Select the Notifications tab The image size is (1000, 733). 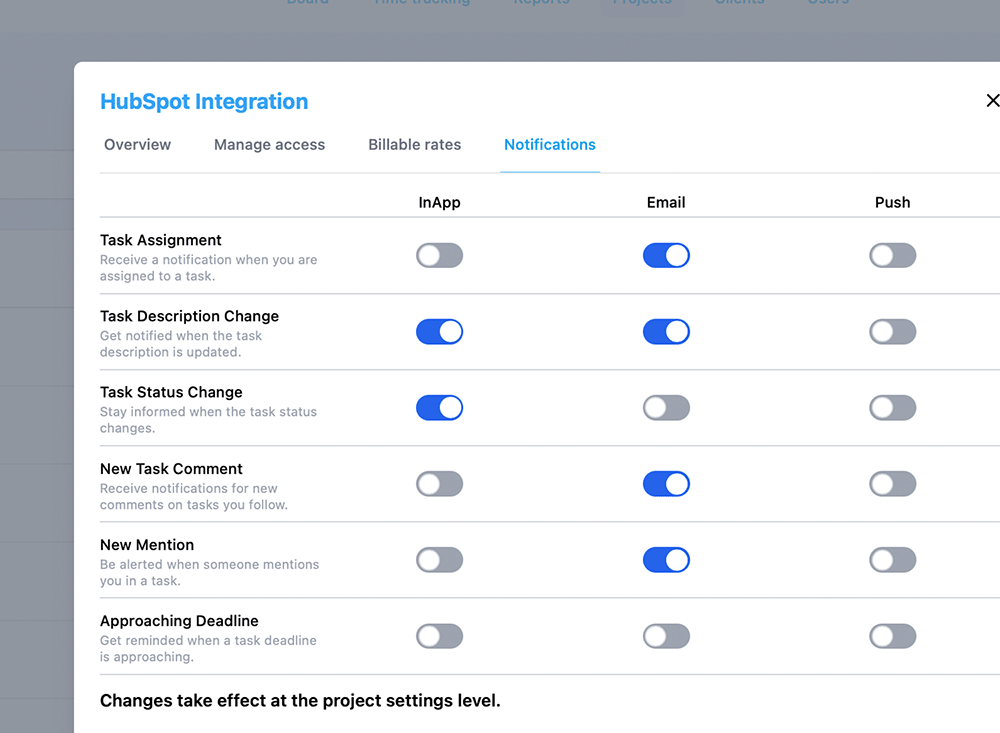(550, 145)
